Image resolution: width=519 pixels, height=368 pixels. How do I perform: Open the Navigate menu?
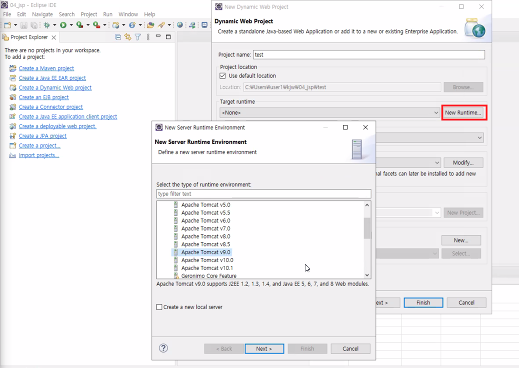pos(42,14)
